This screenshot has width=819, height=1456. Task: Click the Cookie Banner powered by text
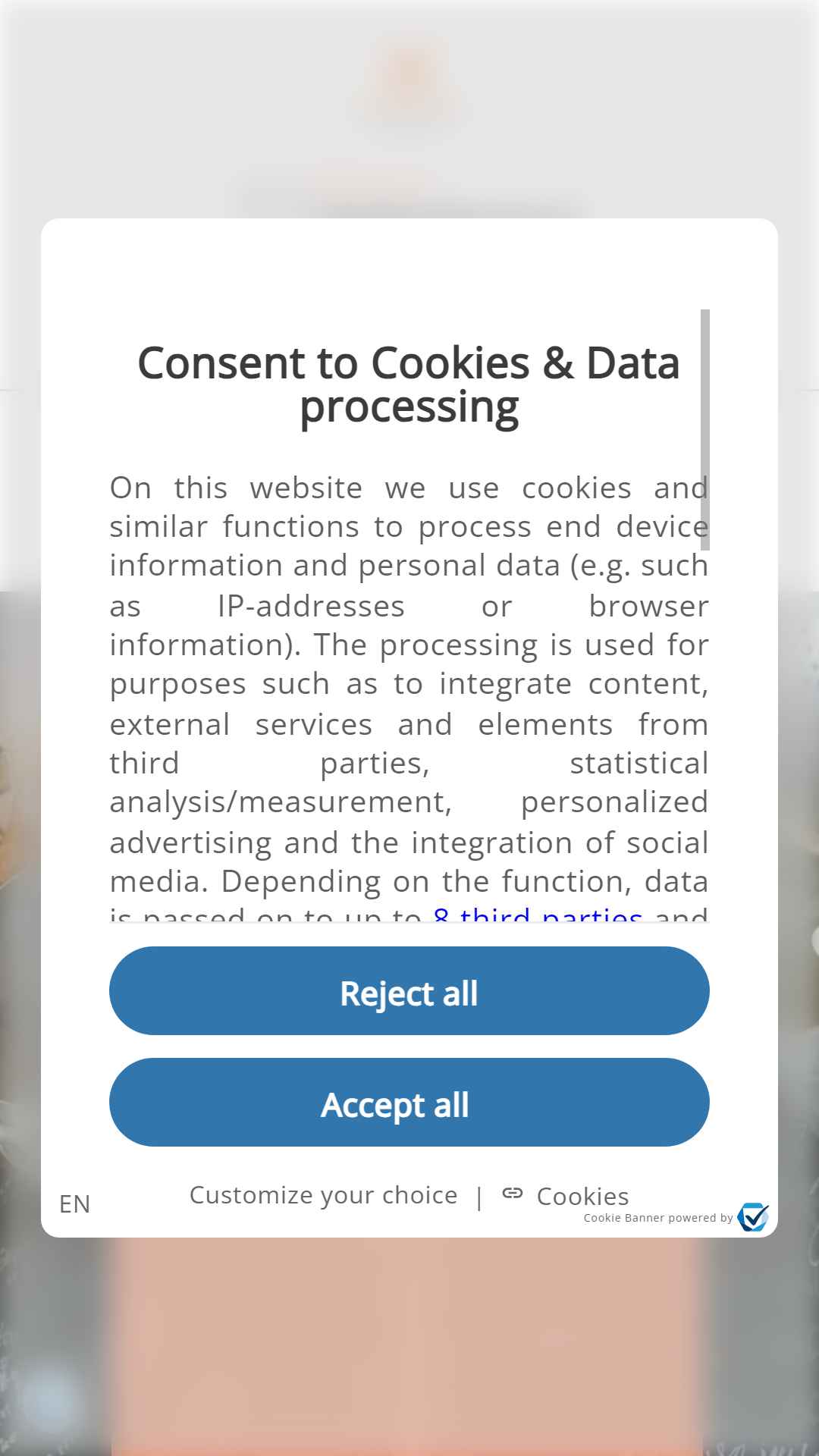[657, 1218]
